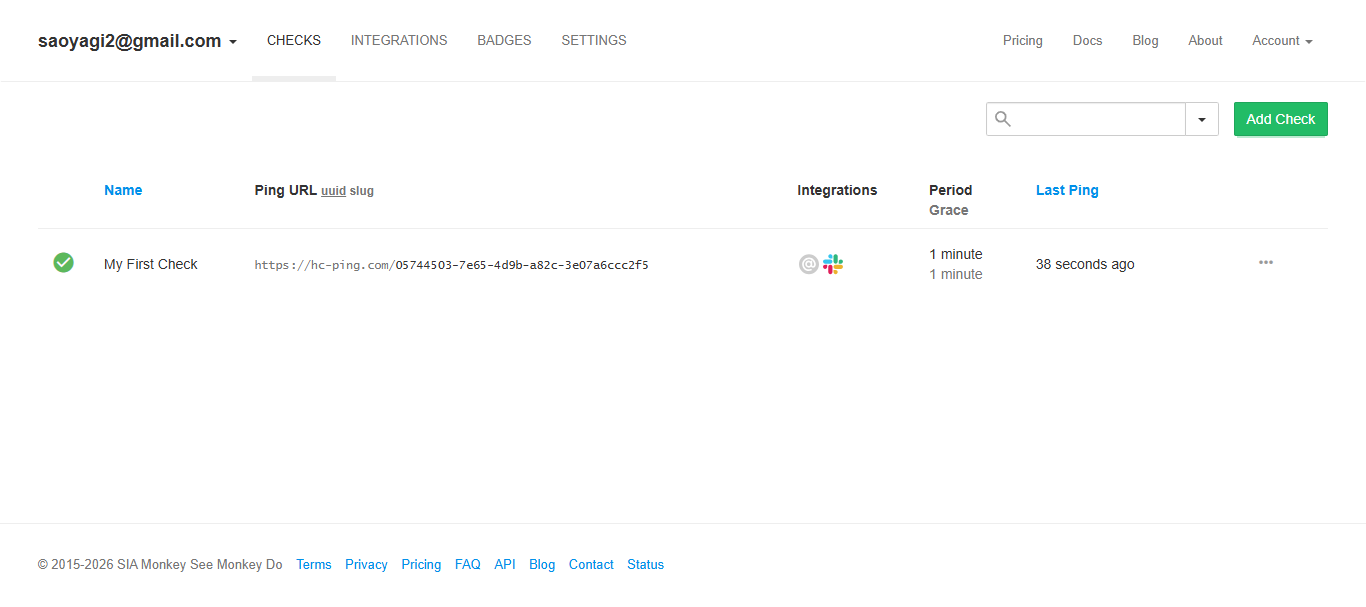This screenshot has height=607, width=1366.
Task: Open the Status footer link
Action: [x=645, y=565]
